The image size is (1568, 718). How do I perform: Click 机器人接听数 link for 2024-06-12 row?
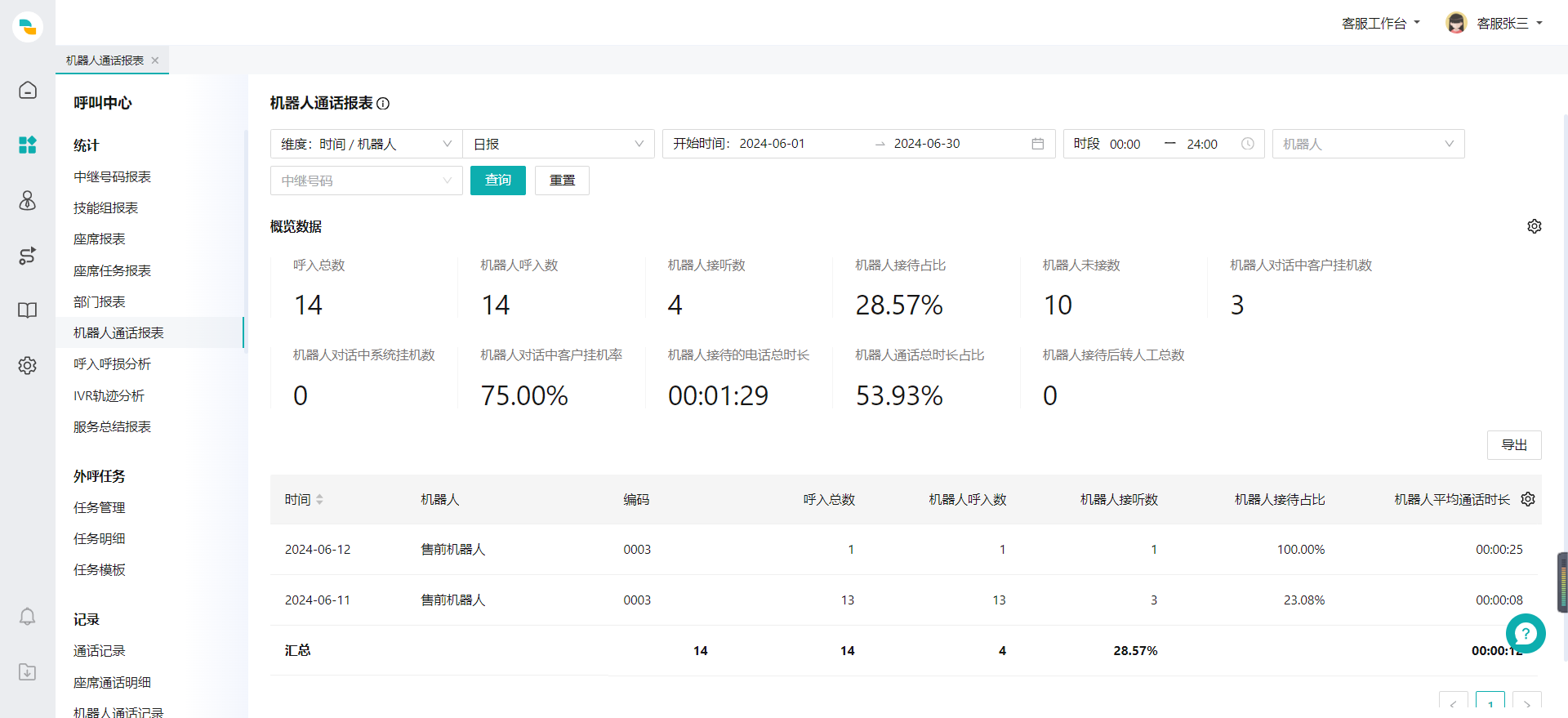click(x=1154, y=550)
